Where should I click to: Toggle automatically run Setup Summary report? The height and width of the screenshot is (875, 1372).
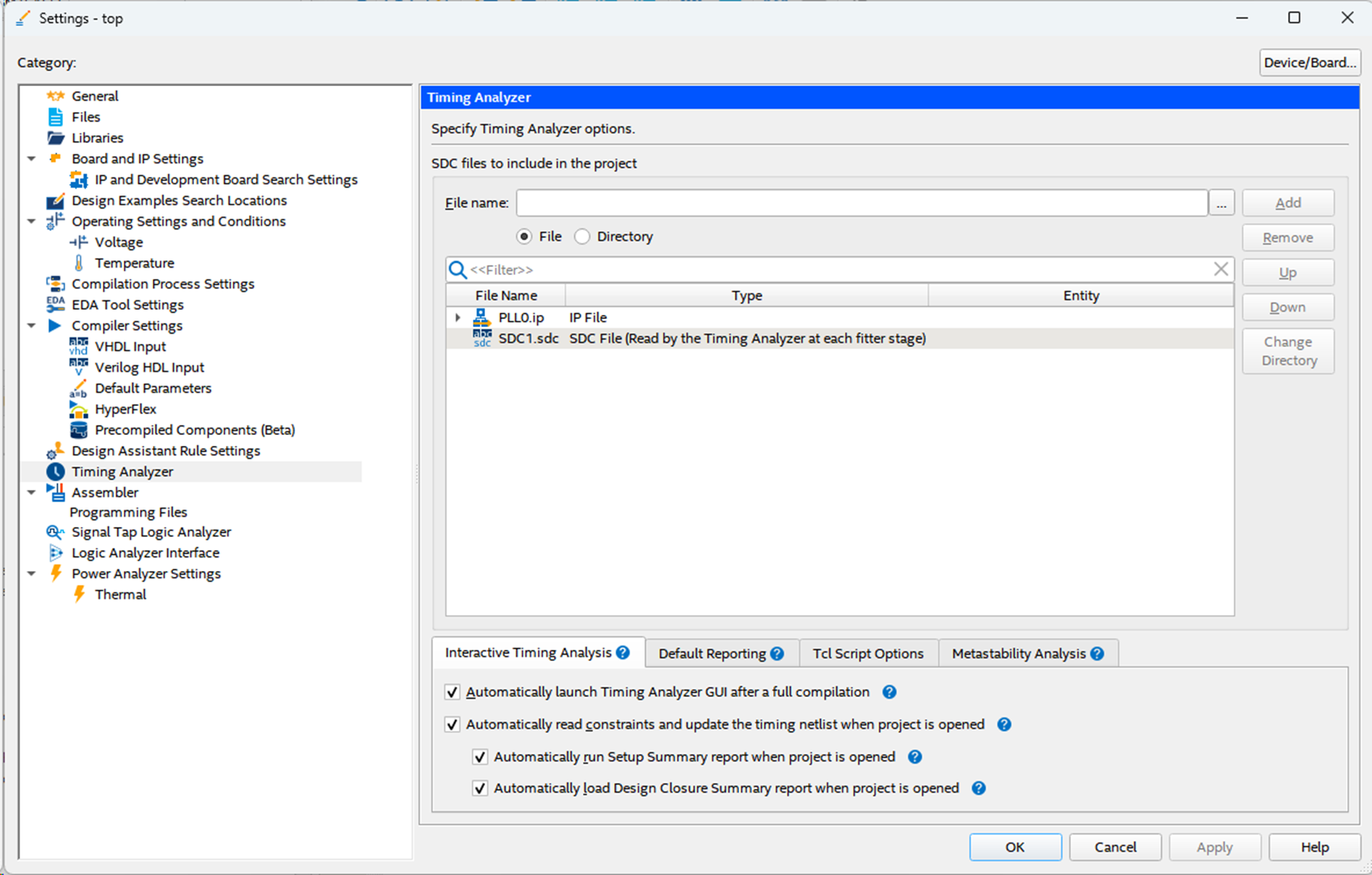pyautogui.click(x=480, y=757)
